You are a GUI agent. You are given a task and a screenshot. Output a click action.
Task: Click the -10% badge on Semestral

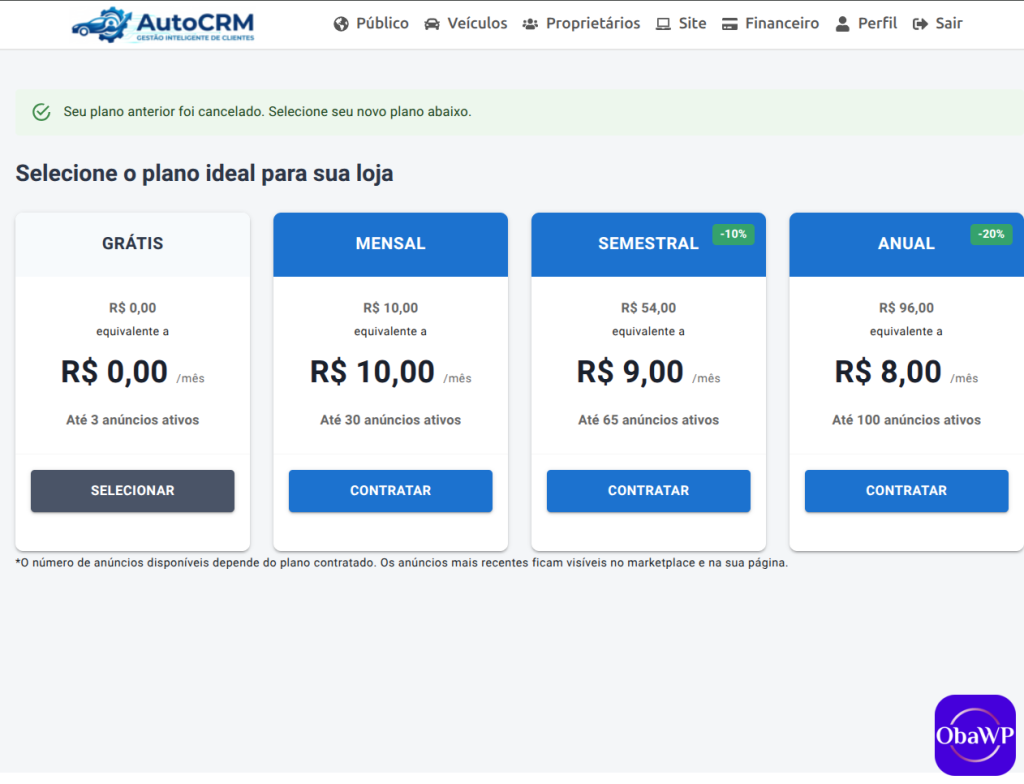[733, 235]
